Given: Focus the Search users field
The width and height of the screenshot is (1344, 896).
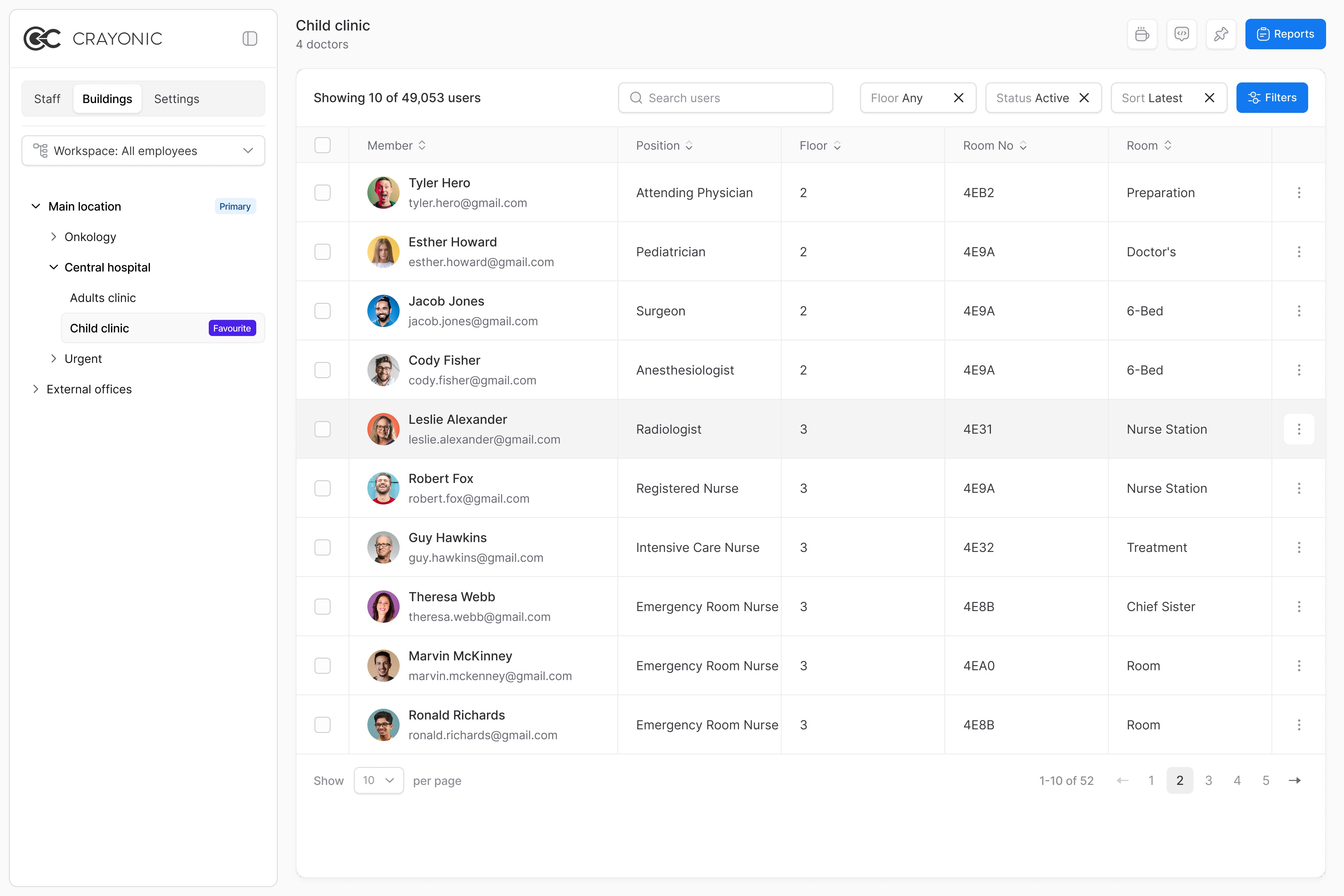Looking at the screenshot, I should (x=726, y=98).
